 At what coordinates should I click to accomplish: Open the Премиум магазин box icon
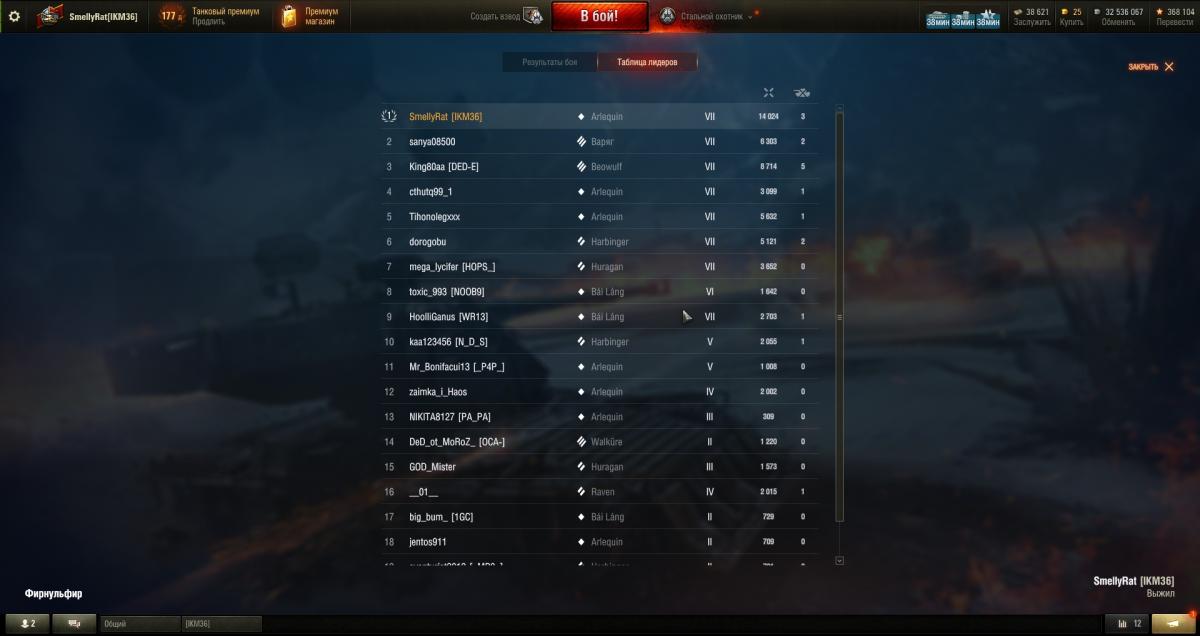(x=289, y=16)
